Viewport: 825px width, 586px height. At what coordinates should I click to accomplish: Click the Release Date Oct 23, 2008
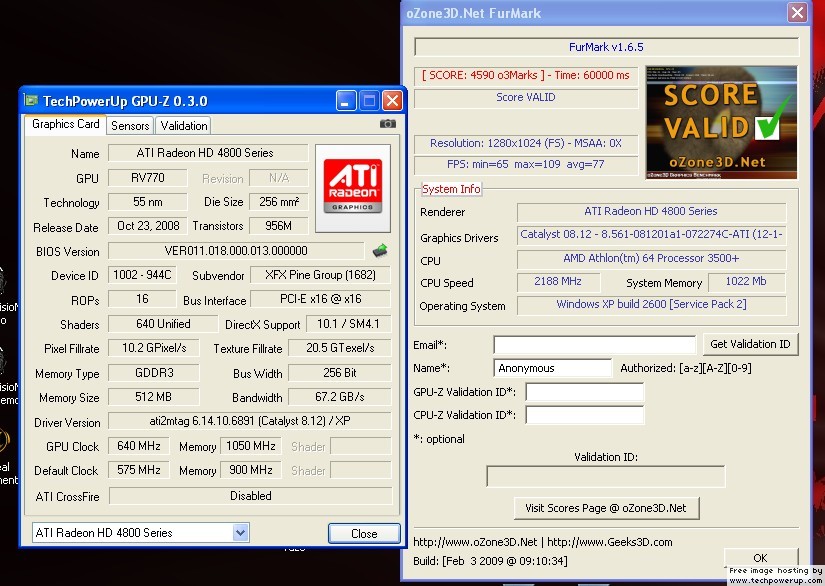148,226
